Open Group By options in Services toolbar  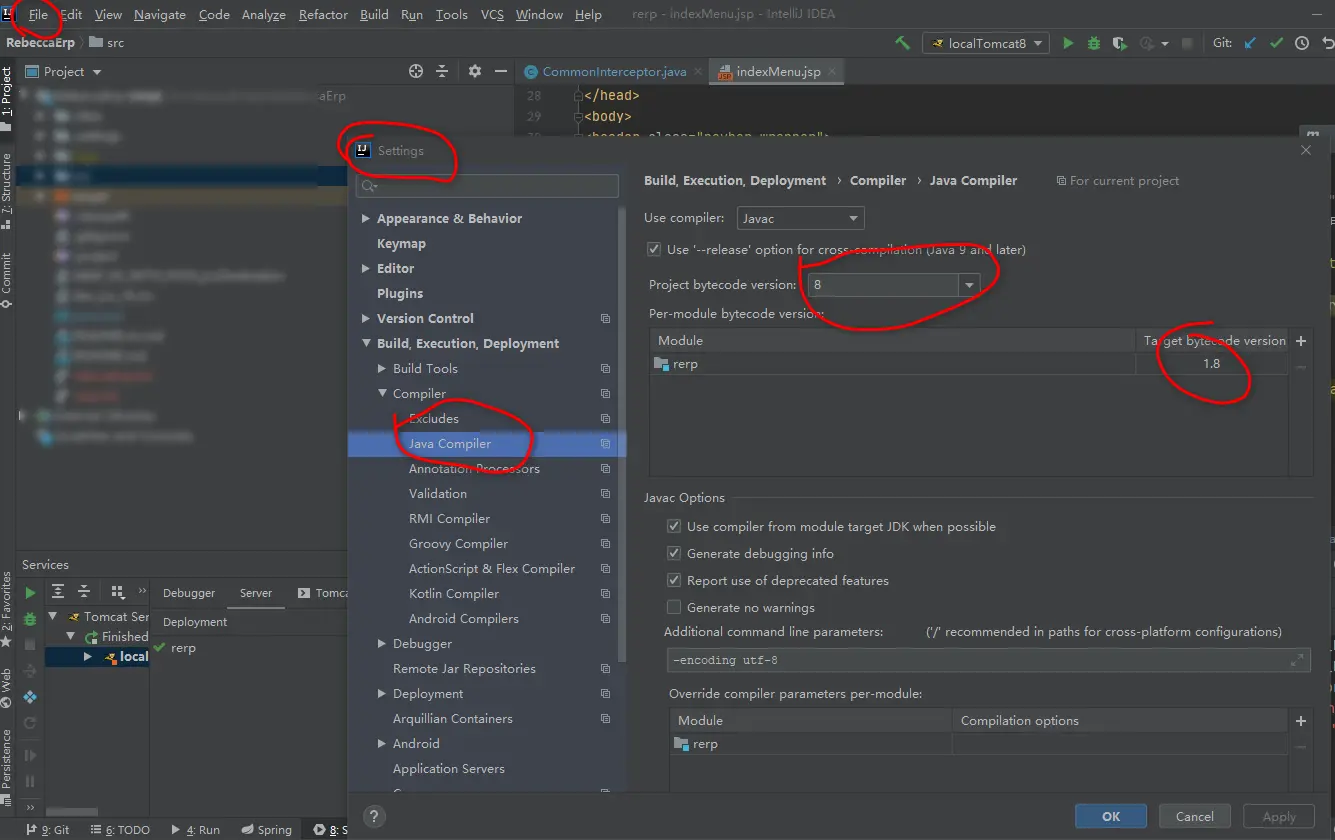[x=117, y=592]
